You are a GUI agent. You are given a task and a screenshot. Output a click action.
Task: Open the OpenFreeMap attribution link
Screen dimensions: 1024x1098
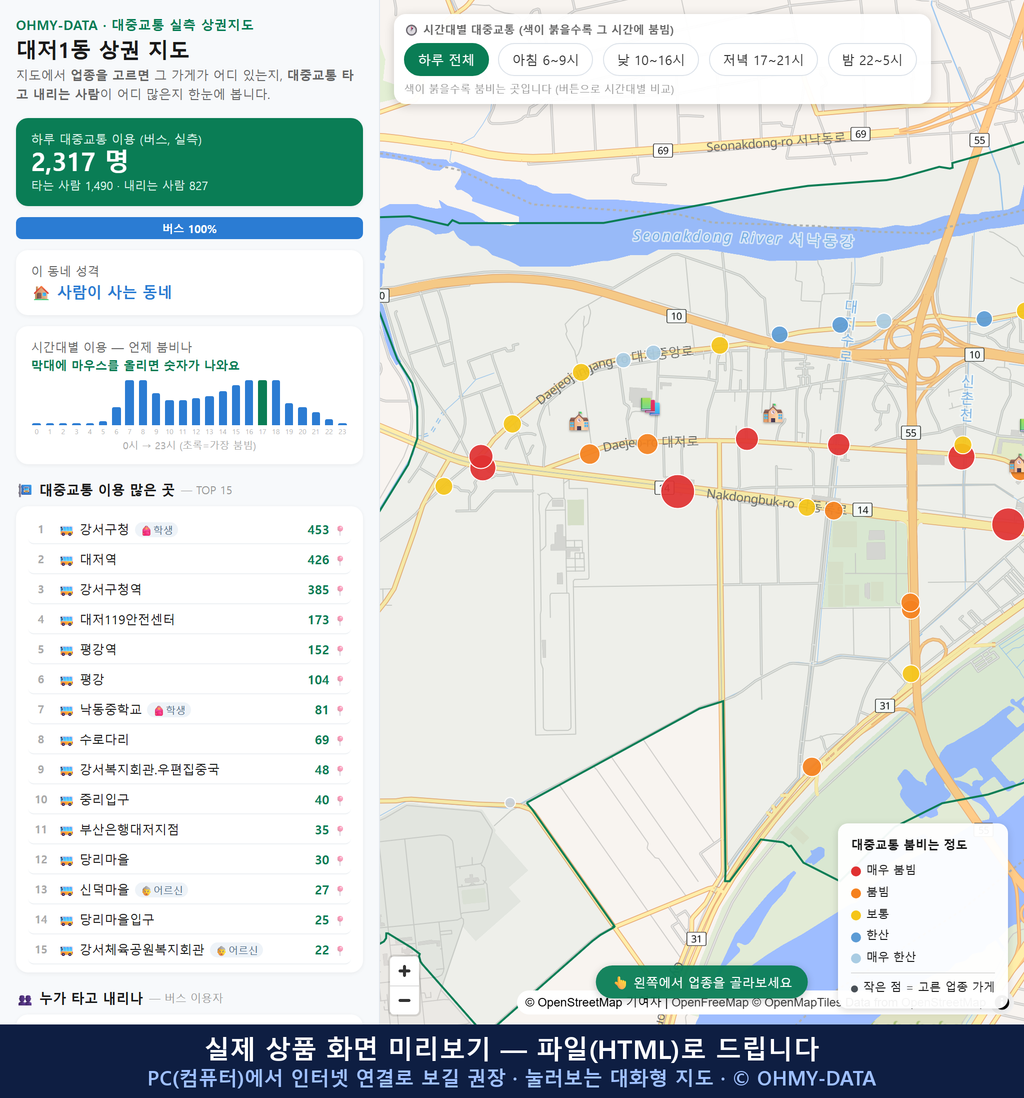click(710, 1003)
